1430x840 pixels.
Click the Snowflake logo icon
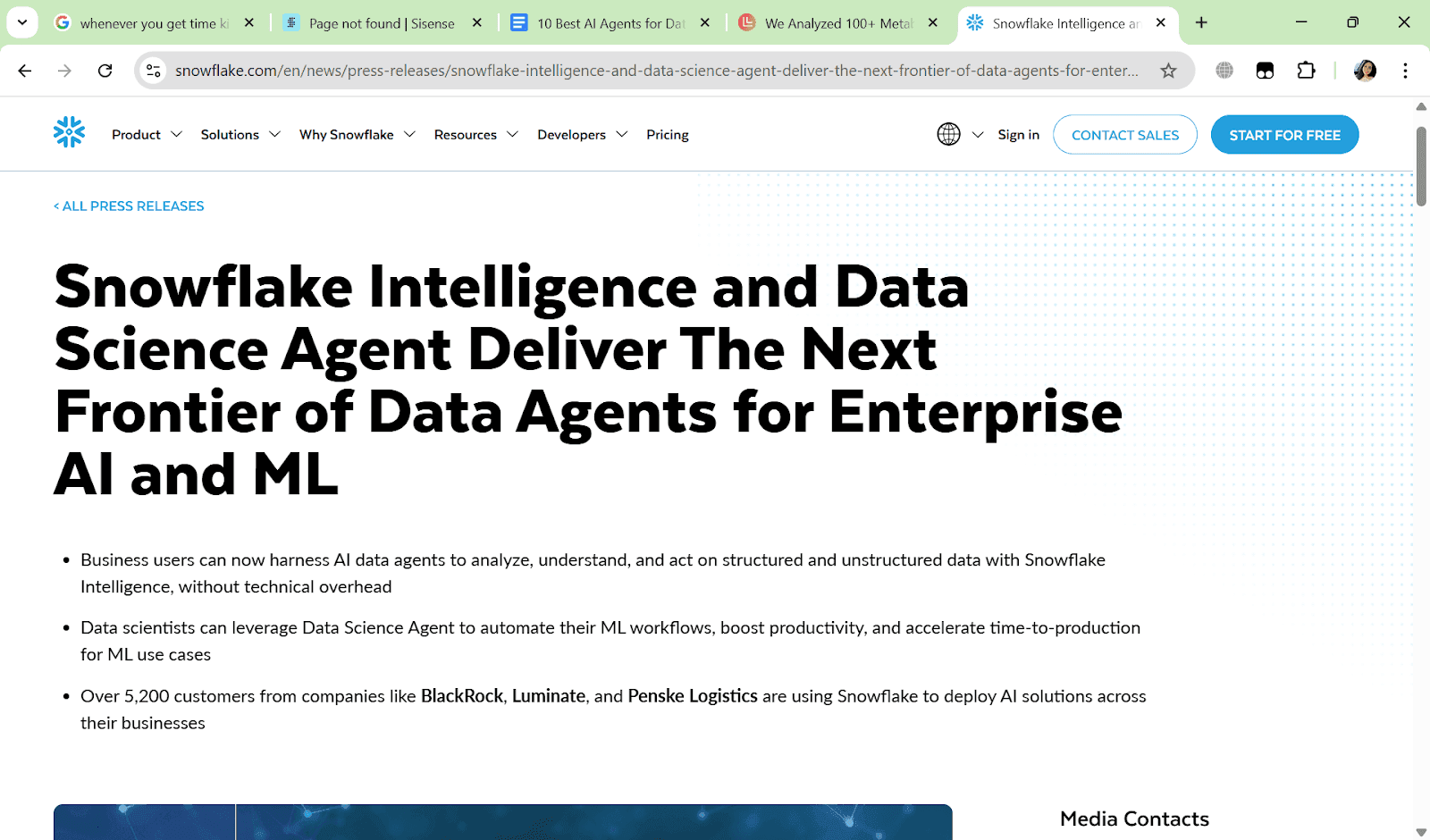click(69, 132)
